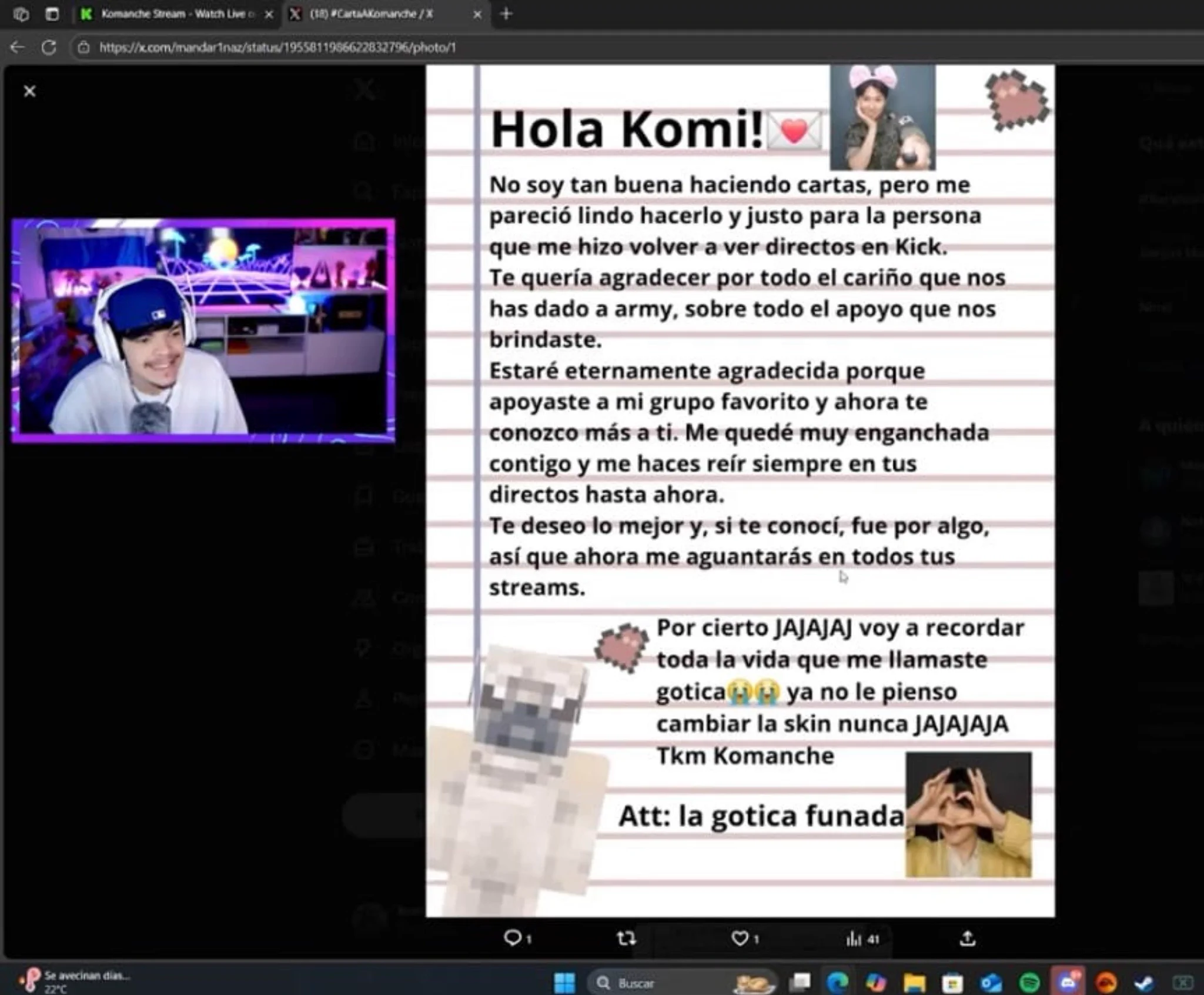Click the X logo behind the photo overlay
This screenshot has height=995, width=1204.
coord(364,90)
